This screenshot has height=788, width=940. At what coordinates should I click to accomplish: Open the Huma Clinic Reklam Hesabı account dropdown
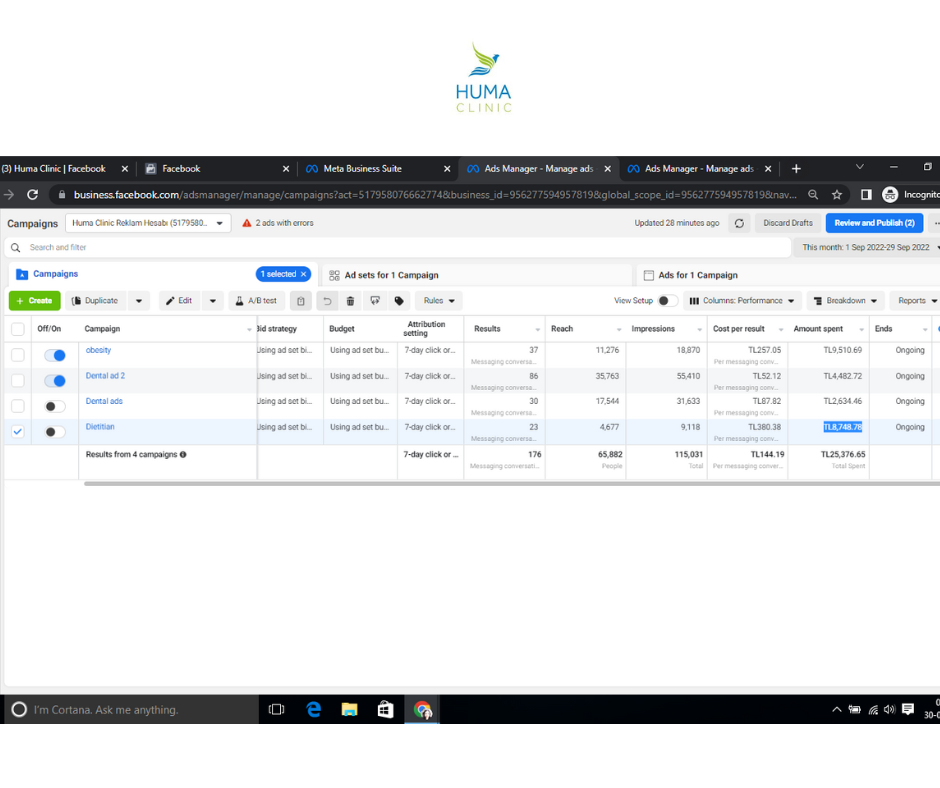(x=148, y=223)
